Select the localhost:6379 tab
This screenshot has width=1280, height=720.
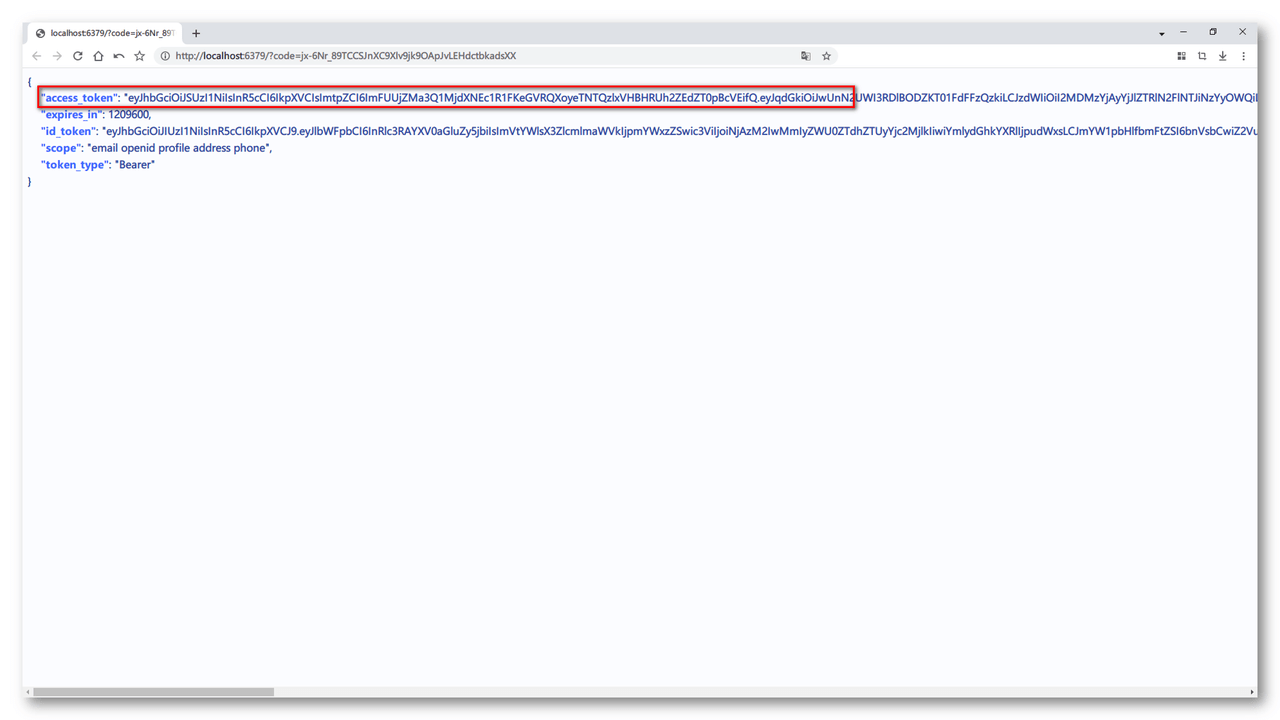coord(105,33)
